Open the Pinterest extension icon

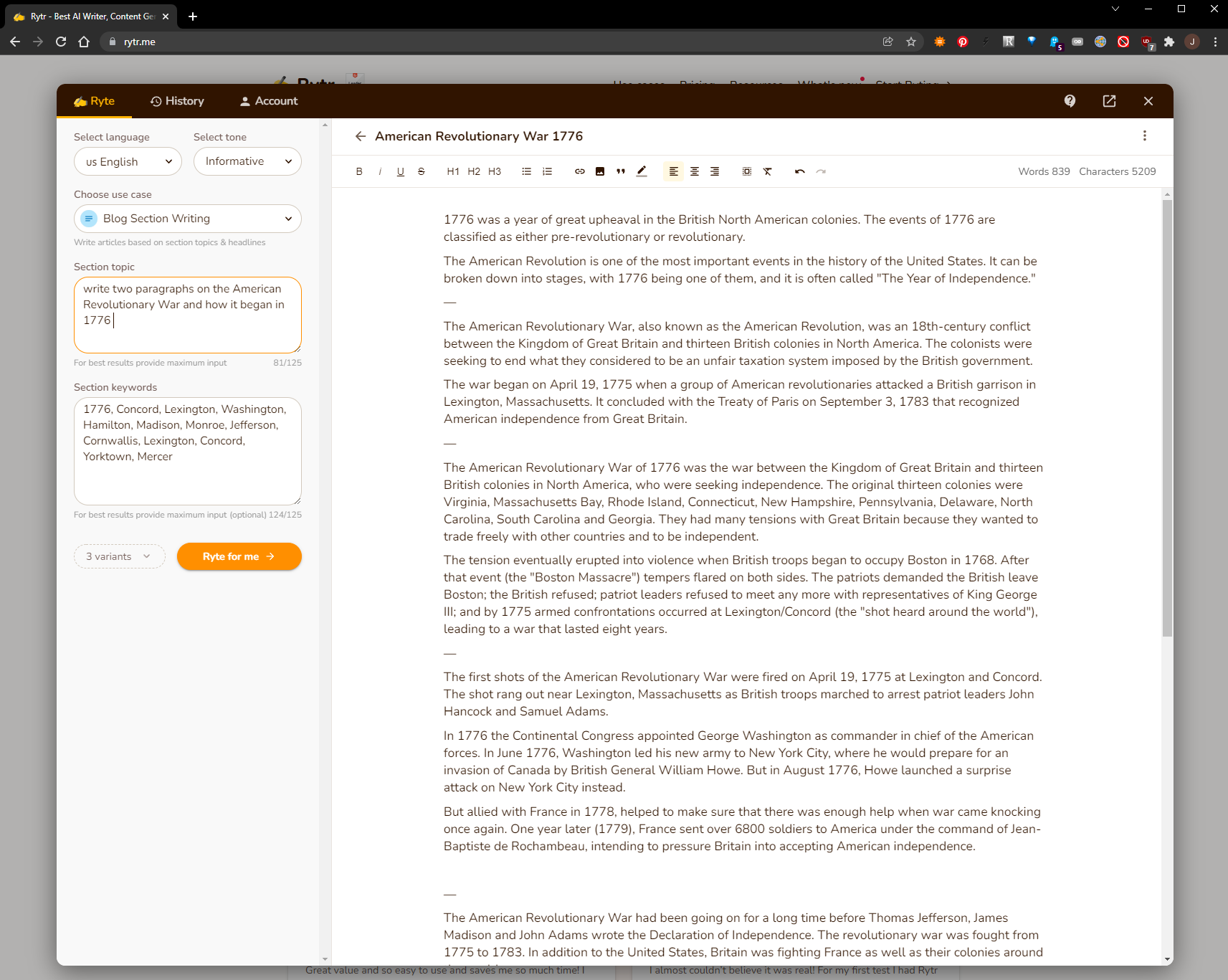coord(963,42)
